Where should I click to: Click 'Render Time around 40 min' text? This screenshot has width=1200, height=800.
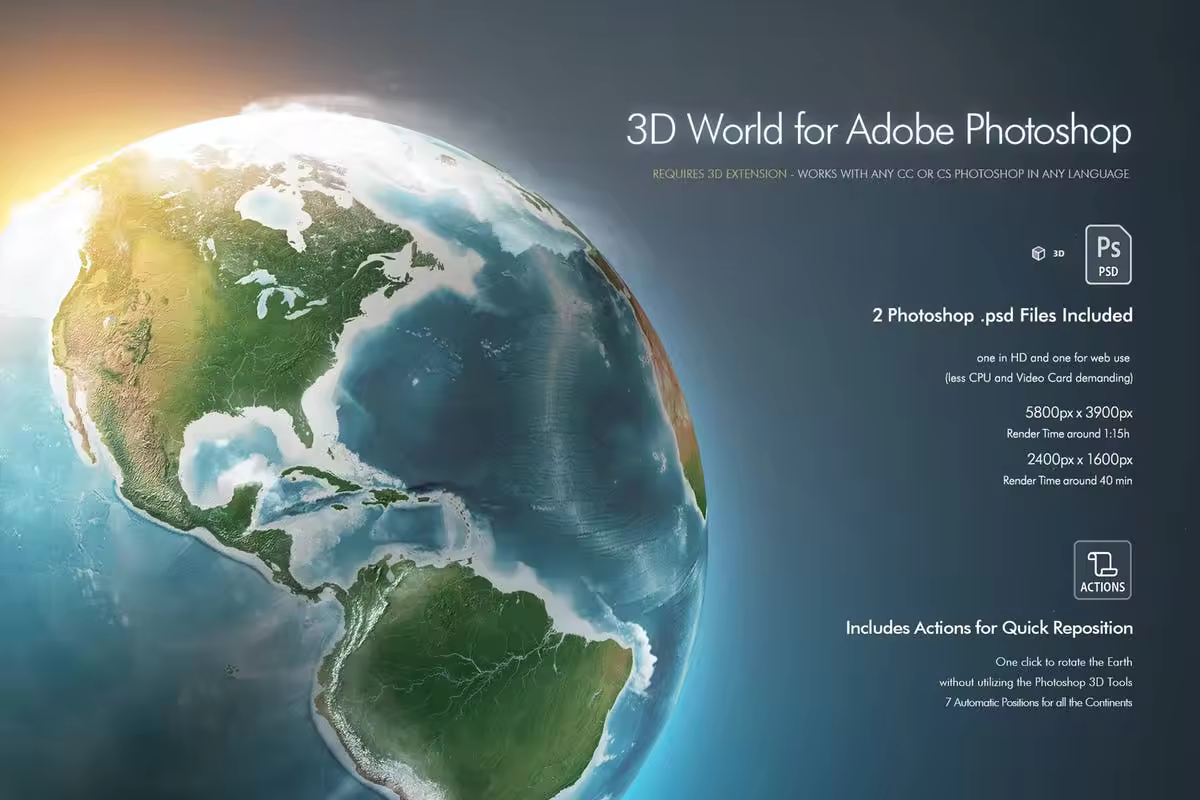pyautogui.click(x=1067, y=481)
